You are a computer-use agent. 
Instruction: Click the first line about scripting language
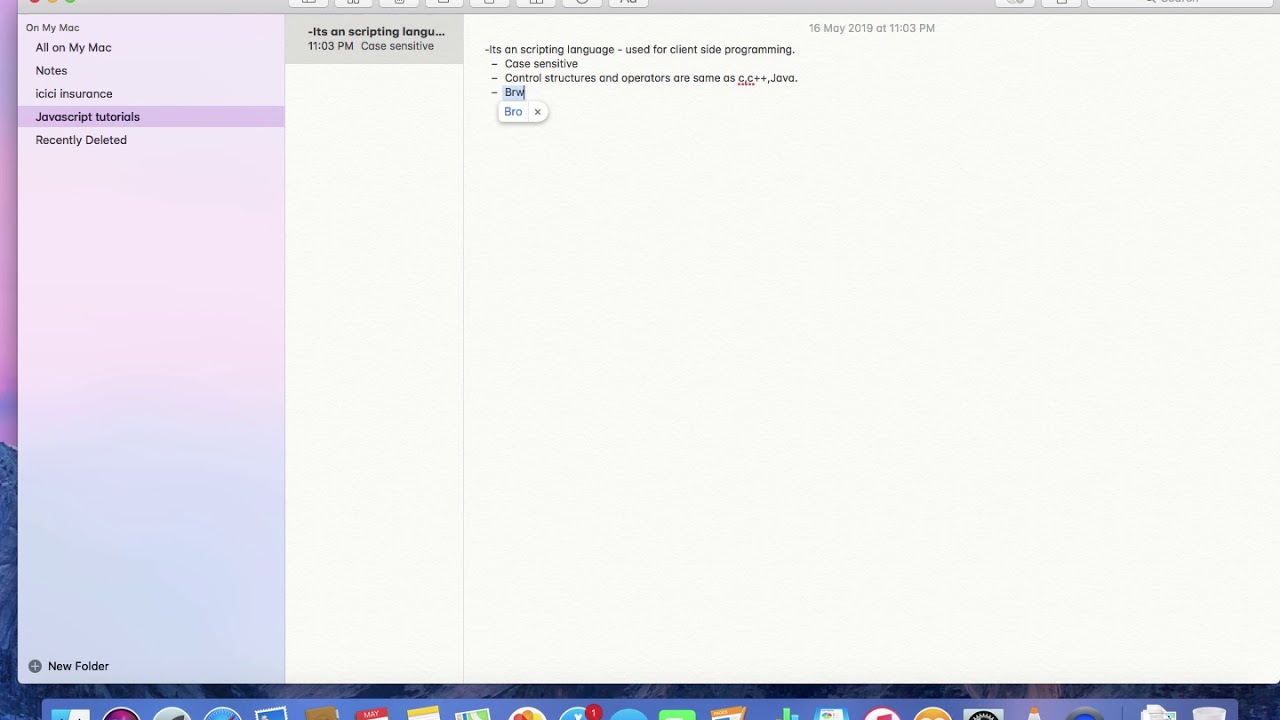[x=640, y=50]
